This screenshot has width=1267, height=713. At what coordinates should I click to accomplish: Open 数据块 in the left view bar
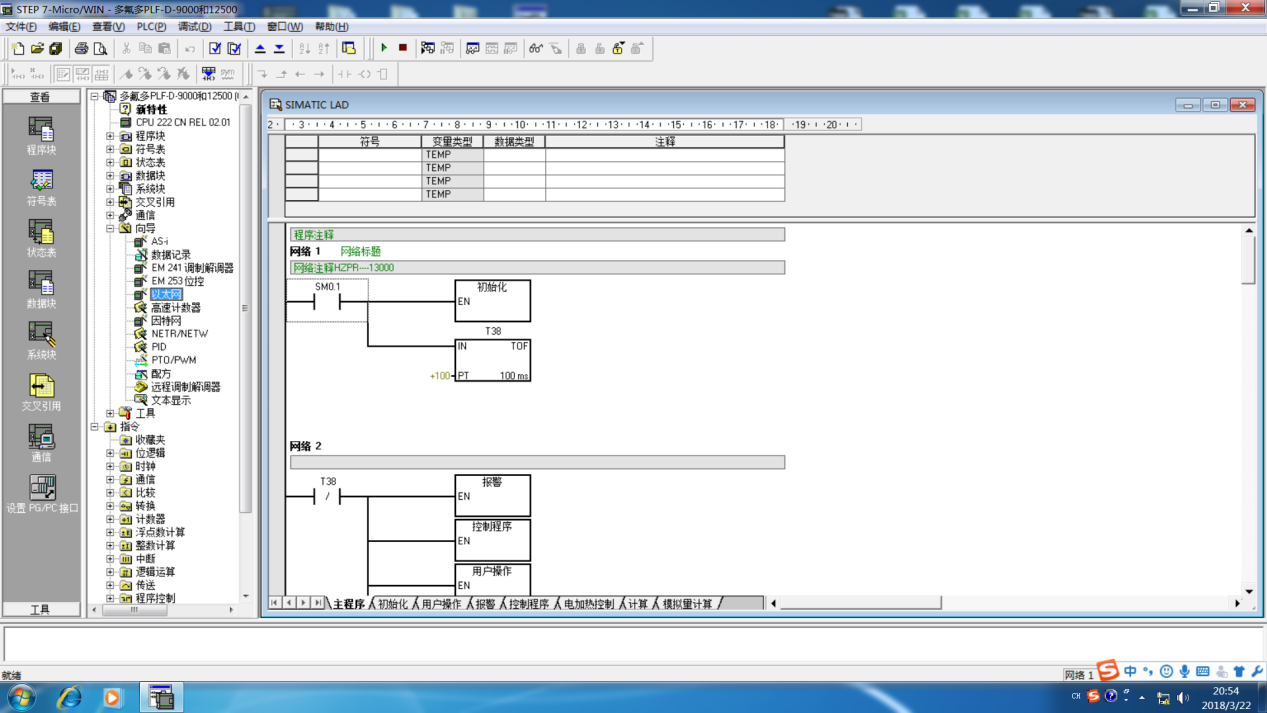(41, 289)
